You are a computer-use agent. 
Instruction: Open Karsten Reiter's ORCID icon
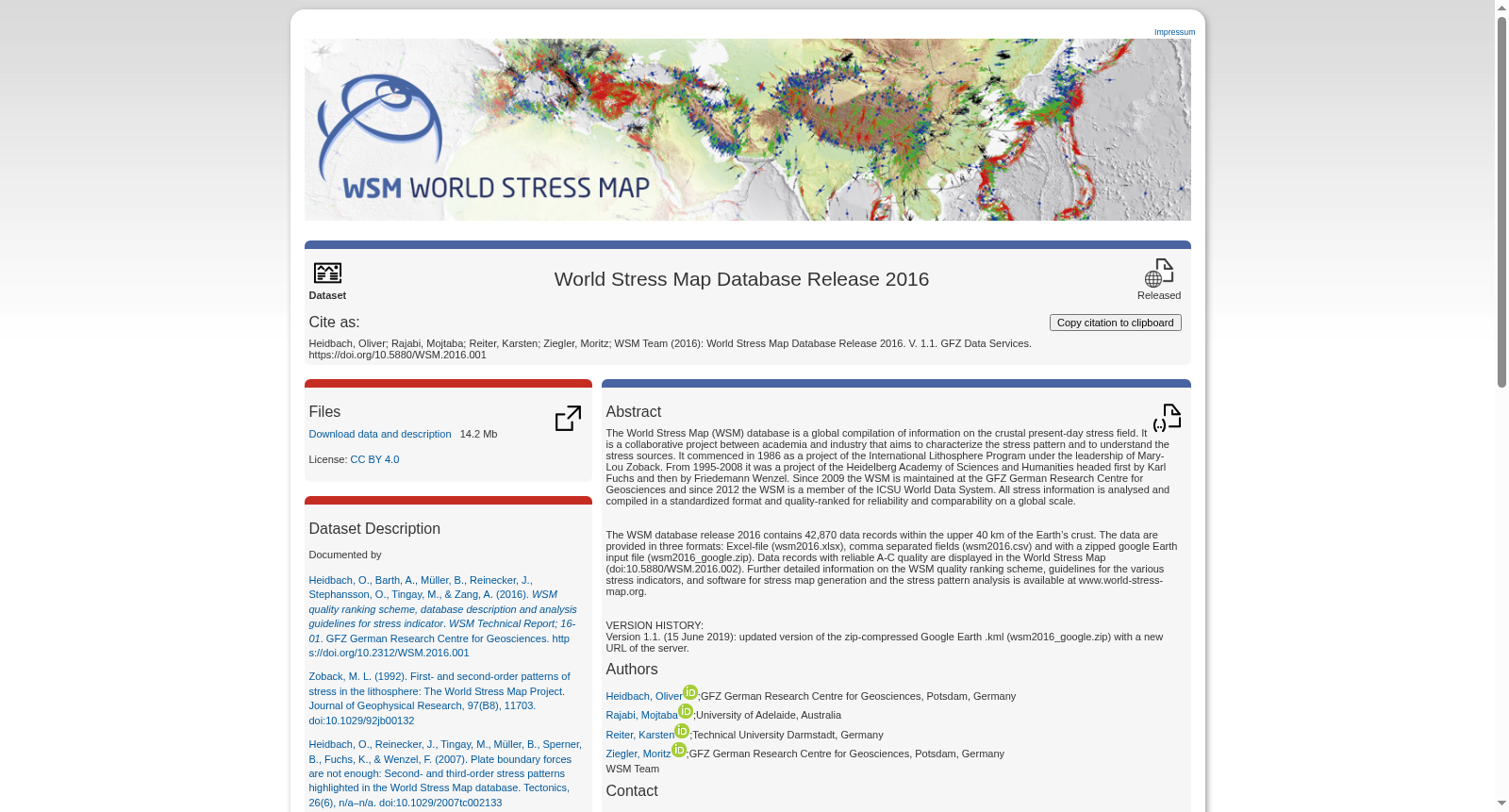click(682, 731)
